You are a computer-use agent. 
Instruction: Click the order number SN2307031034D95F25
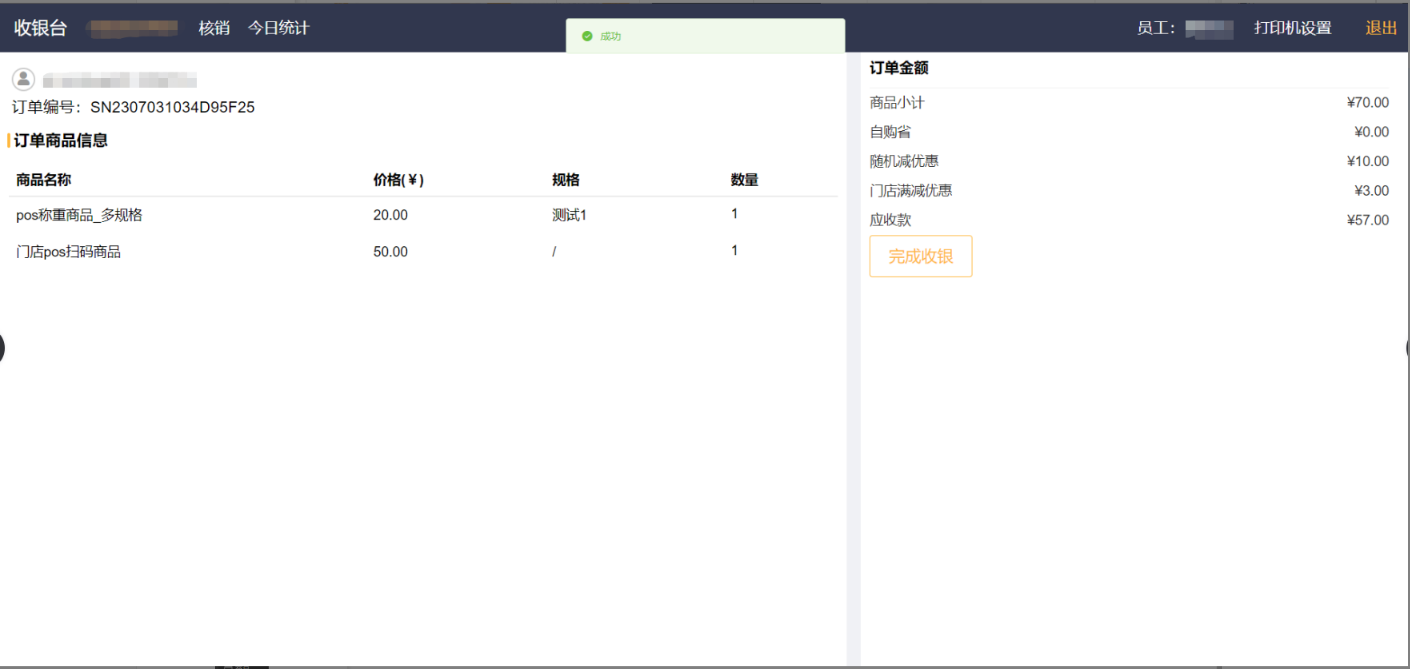click(172, 107)
